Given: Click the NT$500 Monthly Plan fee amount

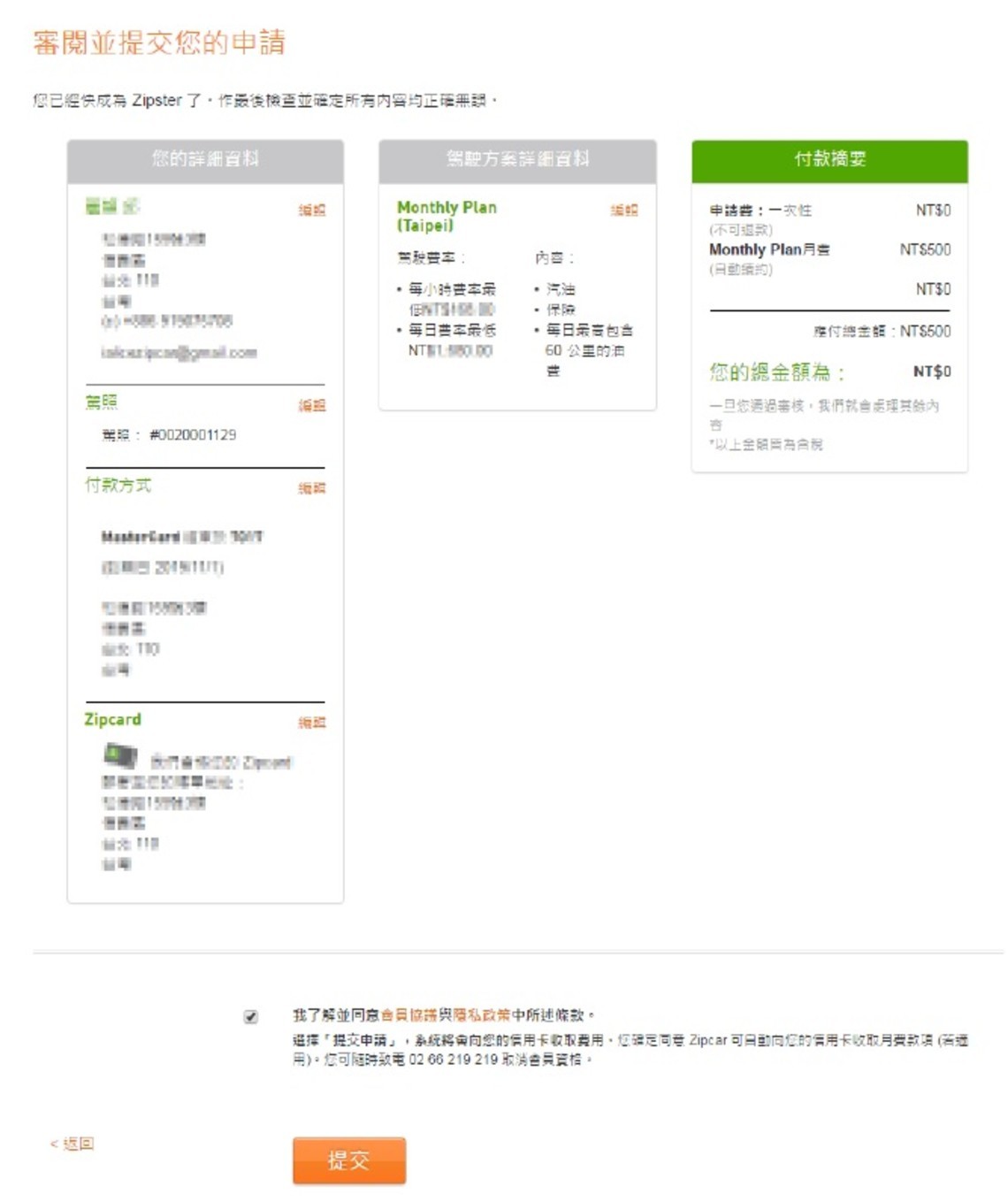Looking at the screenshot, I should pos(925,249).
